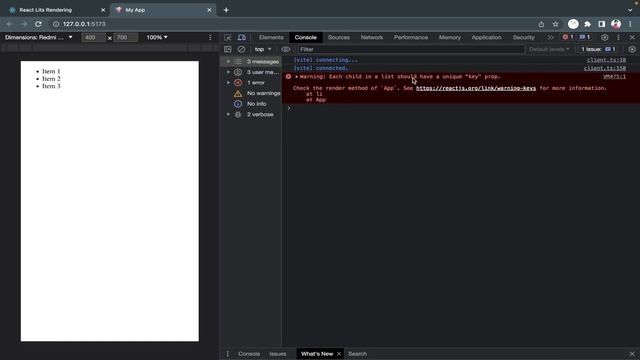This screenshot has height=360, width=640.
Task: Open the Console tab in the drawer
Action: click(249, 354)
